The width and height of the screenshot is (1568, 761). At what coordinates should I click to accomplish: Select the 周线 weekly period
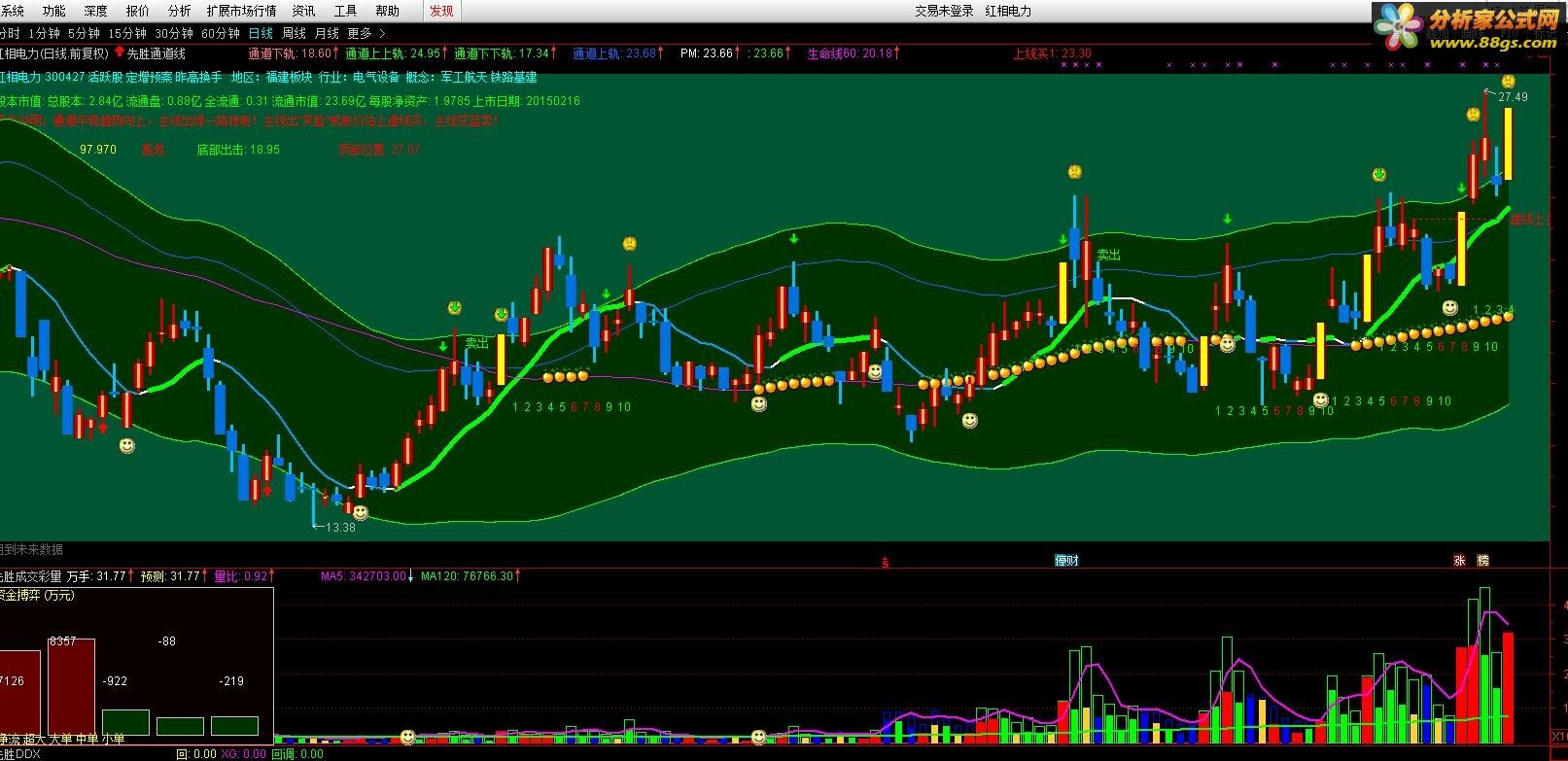click(x=294, y=33)
